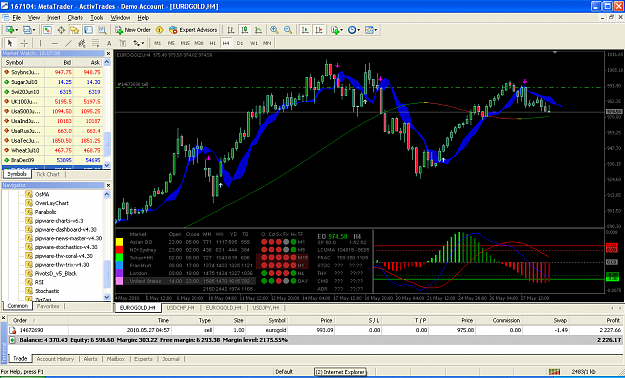Select the crosshair tool
The image size is (625, 378).
click(x=24, y=43)
